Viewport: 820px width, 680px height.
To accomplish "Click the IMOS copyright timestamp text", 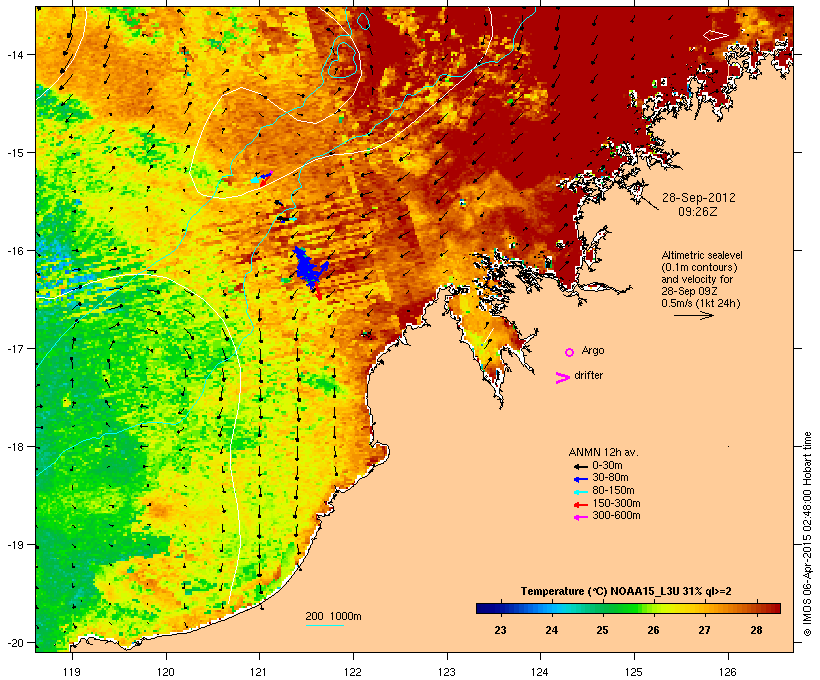I will pyautogui.click(x=807, y=534).
